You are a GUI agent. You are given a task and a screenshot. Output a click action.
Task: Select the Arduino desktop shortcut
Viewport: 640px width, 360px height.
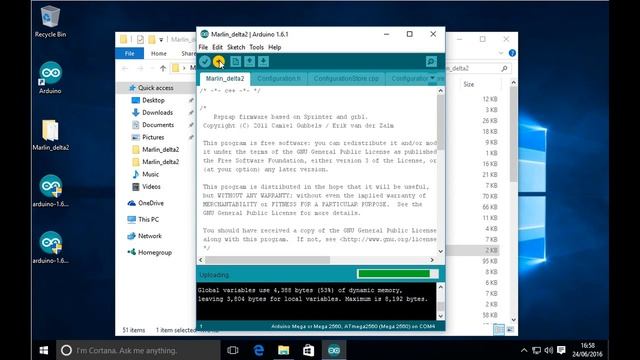[50, 78]
